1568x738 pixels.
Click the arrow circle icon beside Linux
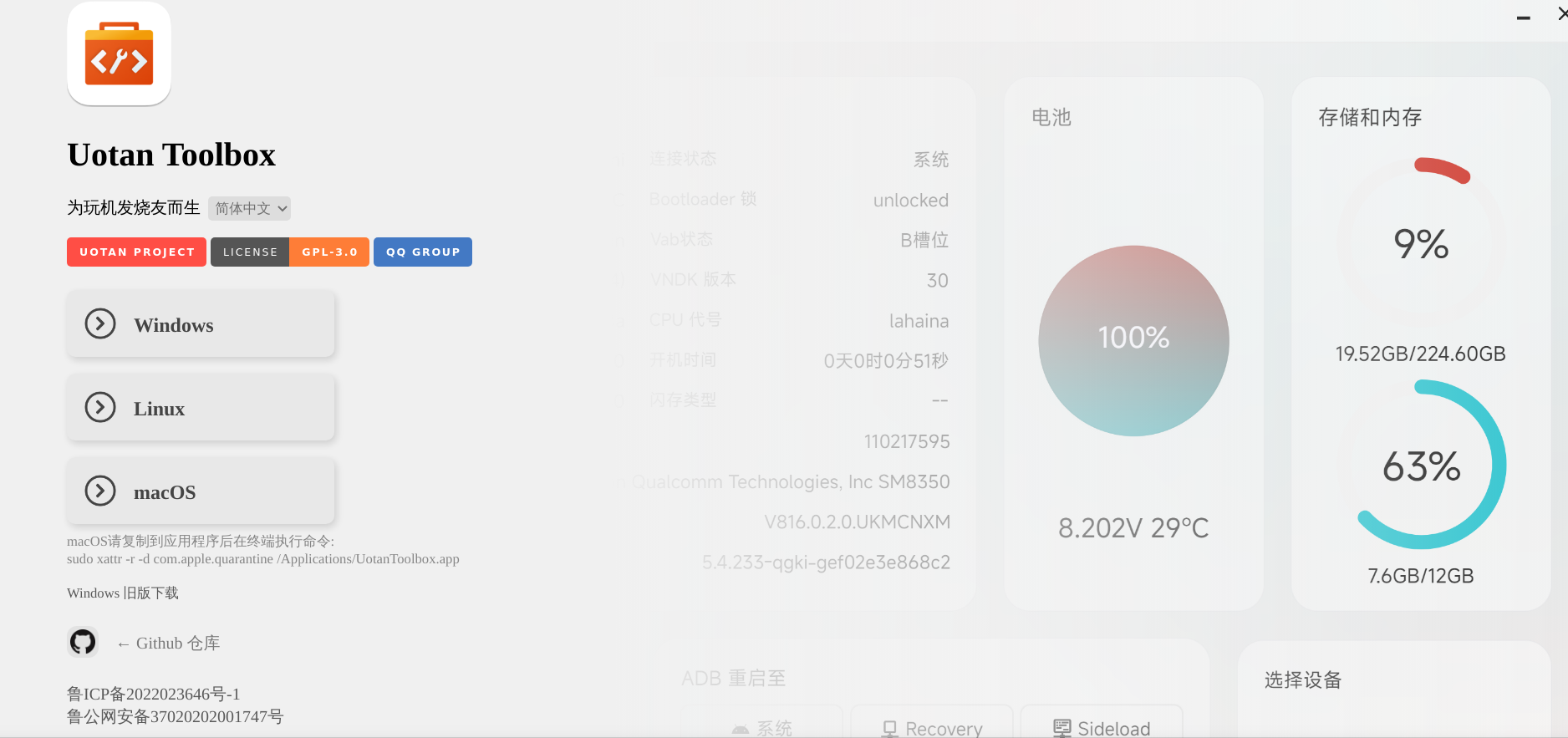tap(100, 408)
